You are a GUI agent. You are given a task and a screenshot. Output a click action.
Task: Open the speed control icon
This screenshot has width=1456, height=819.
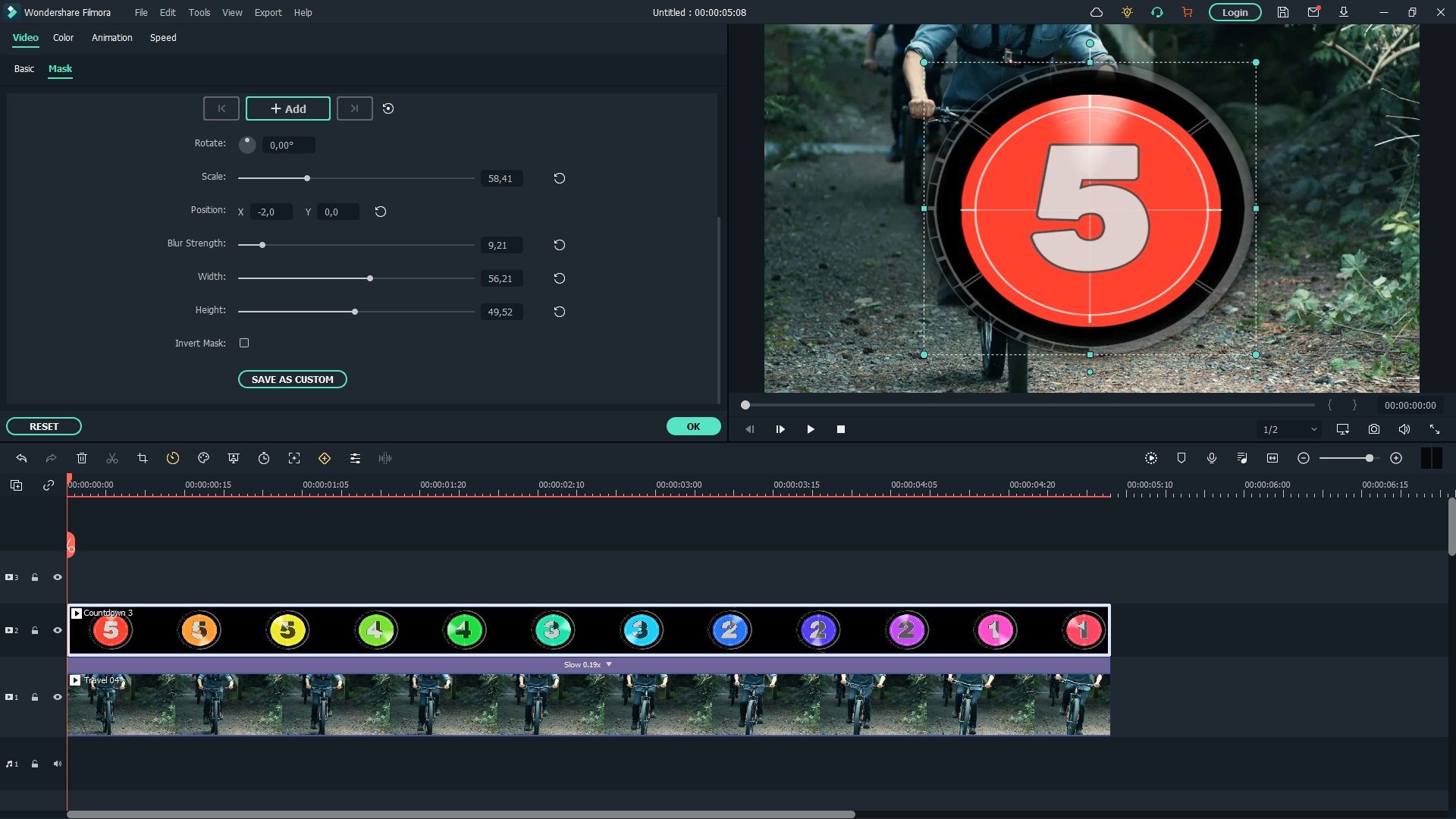(173, 458)
